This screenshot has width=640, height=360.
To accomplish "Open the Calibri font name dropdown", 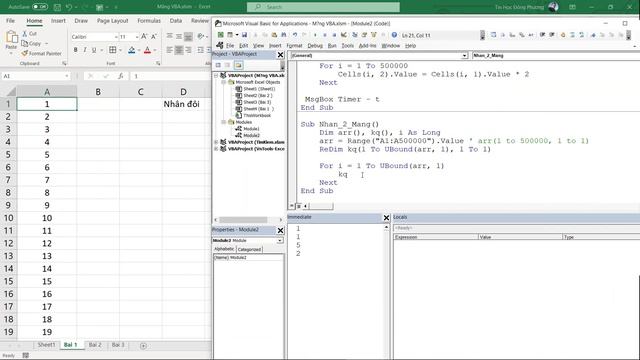I will click(x=116, y=37).
